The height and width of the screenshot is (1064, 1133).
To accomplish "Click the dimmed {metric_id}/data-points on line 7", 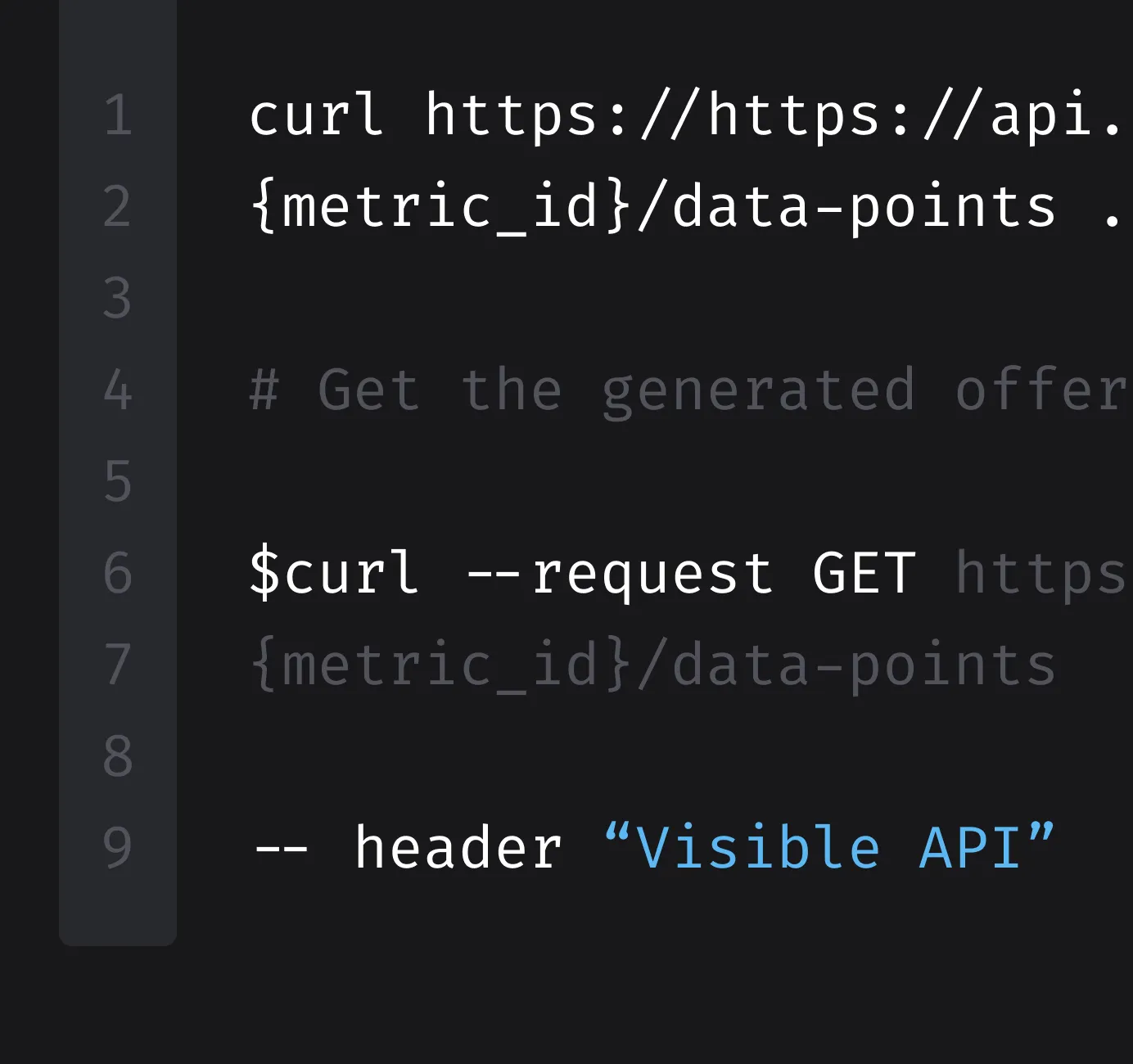I will pos(652,665).
